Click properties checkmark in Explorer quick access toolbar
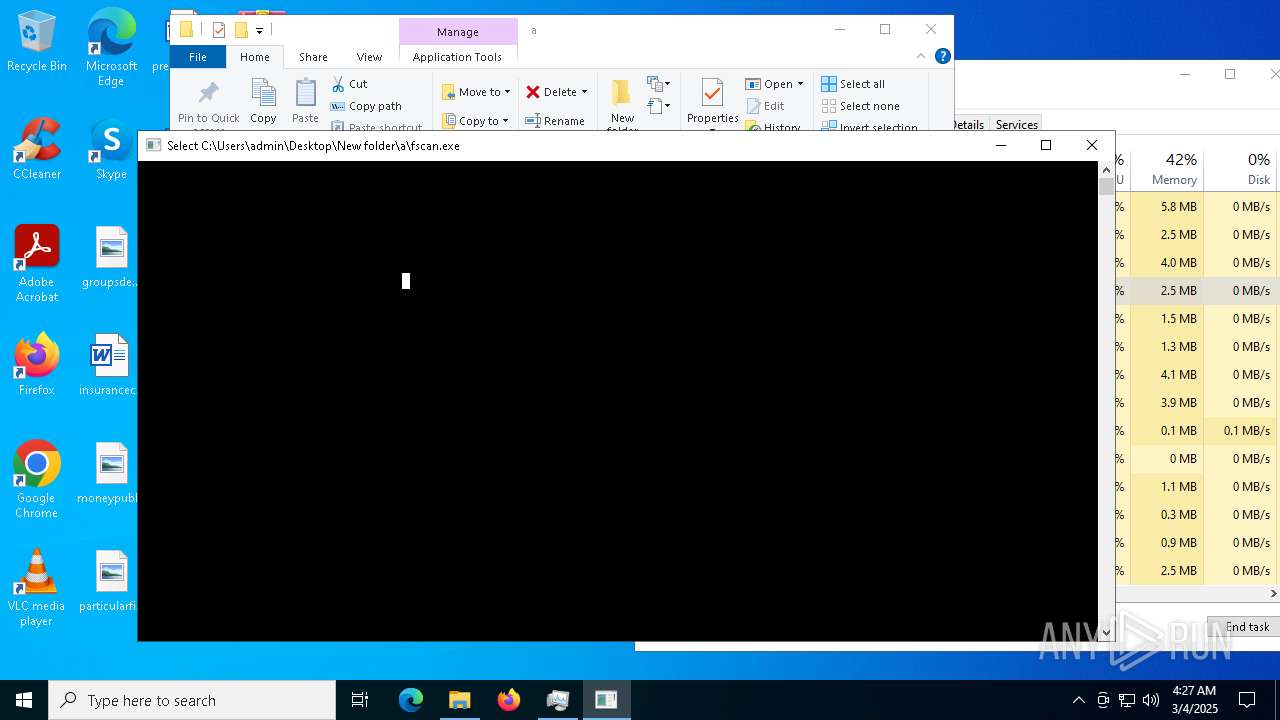 [x=218, y=30]
